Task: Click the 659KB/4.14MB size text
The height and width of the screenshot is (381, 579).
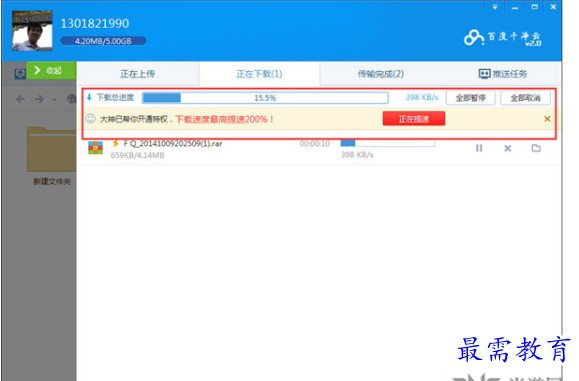Action: coord(137,155)
